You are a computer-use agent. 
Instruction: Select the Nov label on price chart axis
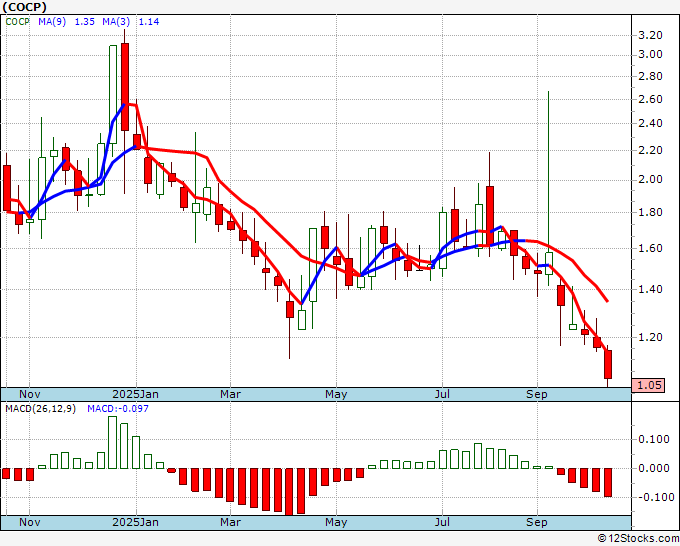(x=30, y=394)
